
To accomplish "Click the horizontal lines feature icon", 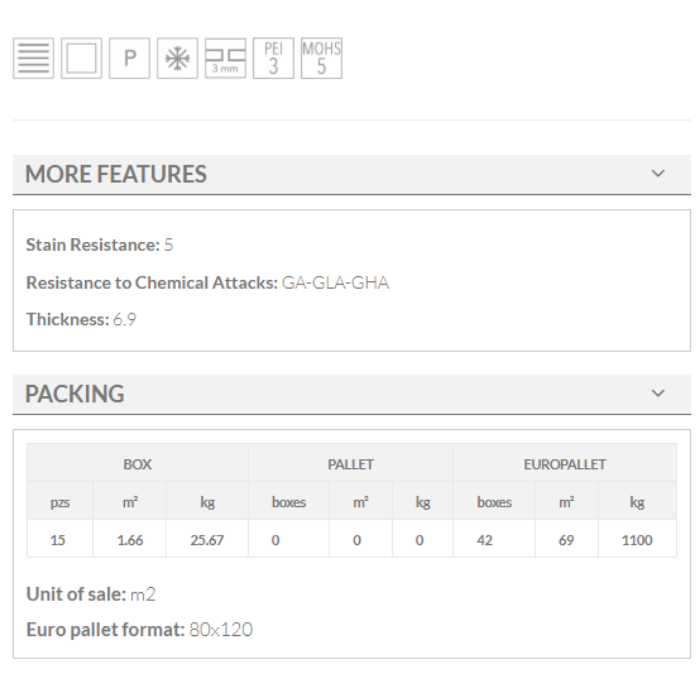I will [33, 58].
